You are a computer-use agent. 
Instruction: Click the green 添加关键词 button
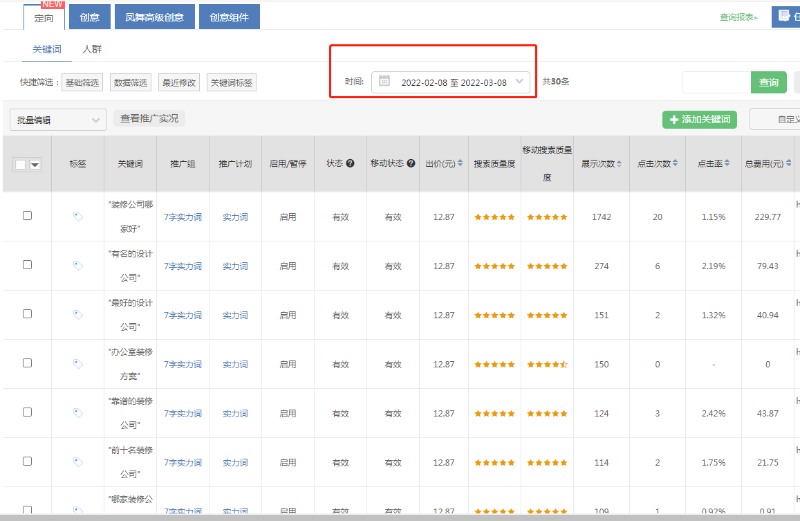point(699,120)
